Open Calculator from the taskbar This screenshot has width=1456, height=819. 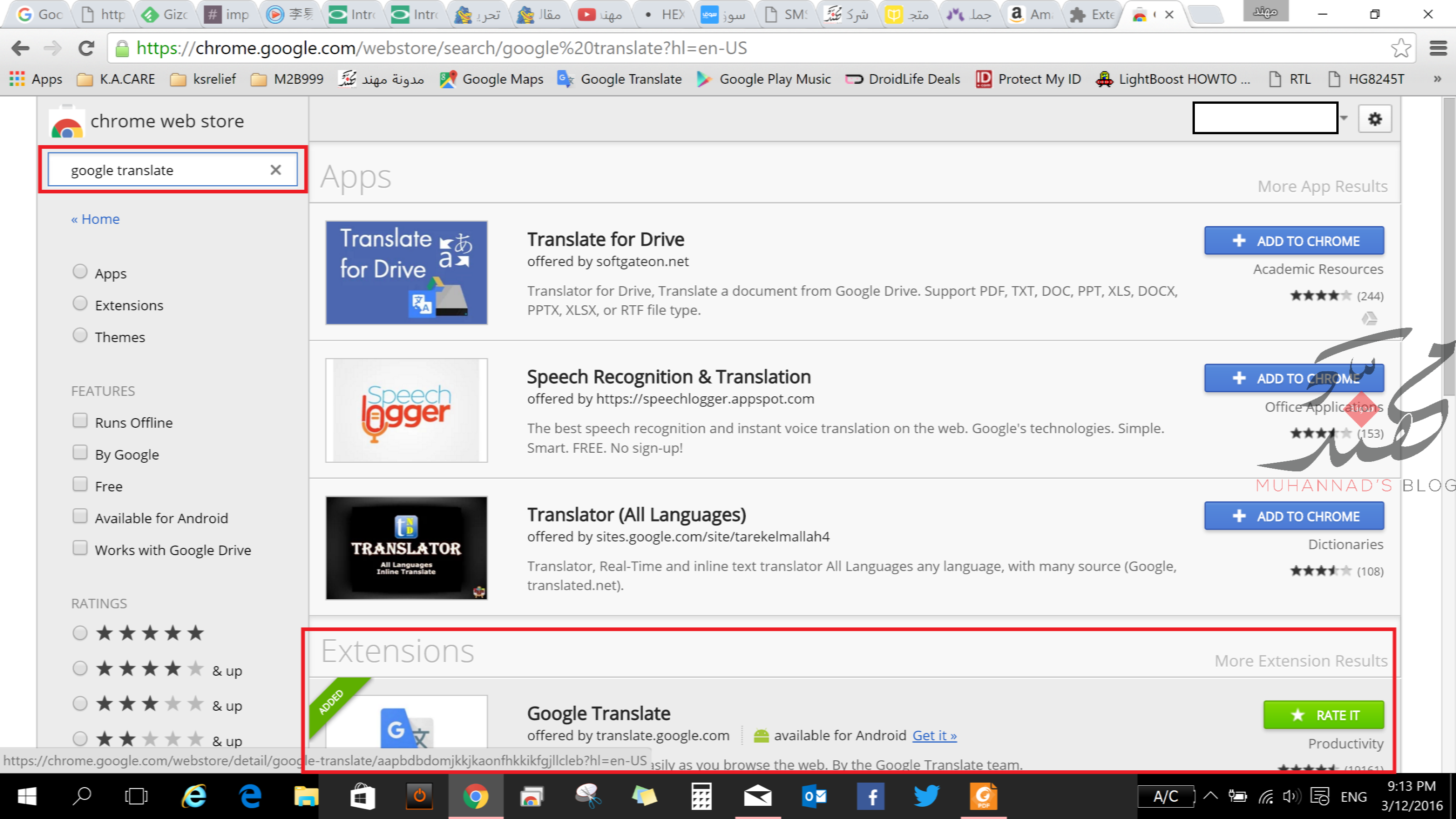point(702,796)
